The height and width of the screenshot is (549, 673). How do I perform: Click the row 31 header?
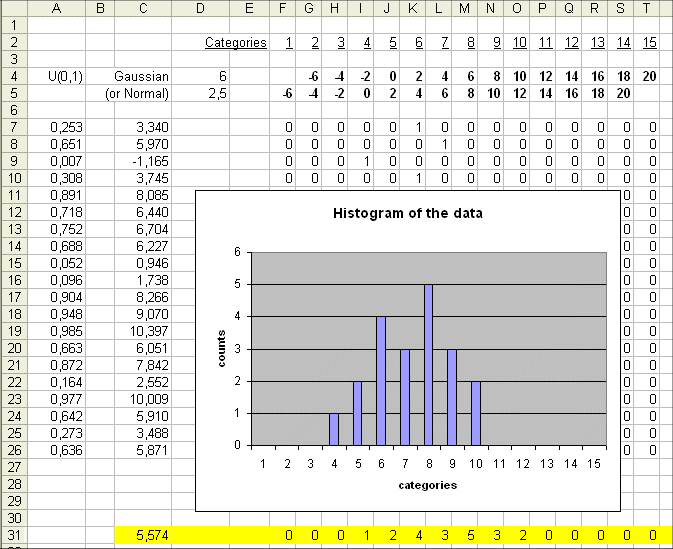pos(14,536)
